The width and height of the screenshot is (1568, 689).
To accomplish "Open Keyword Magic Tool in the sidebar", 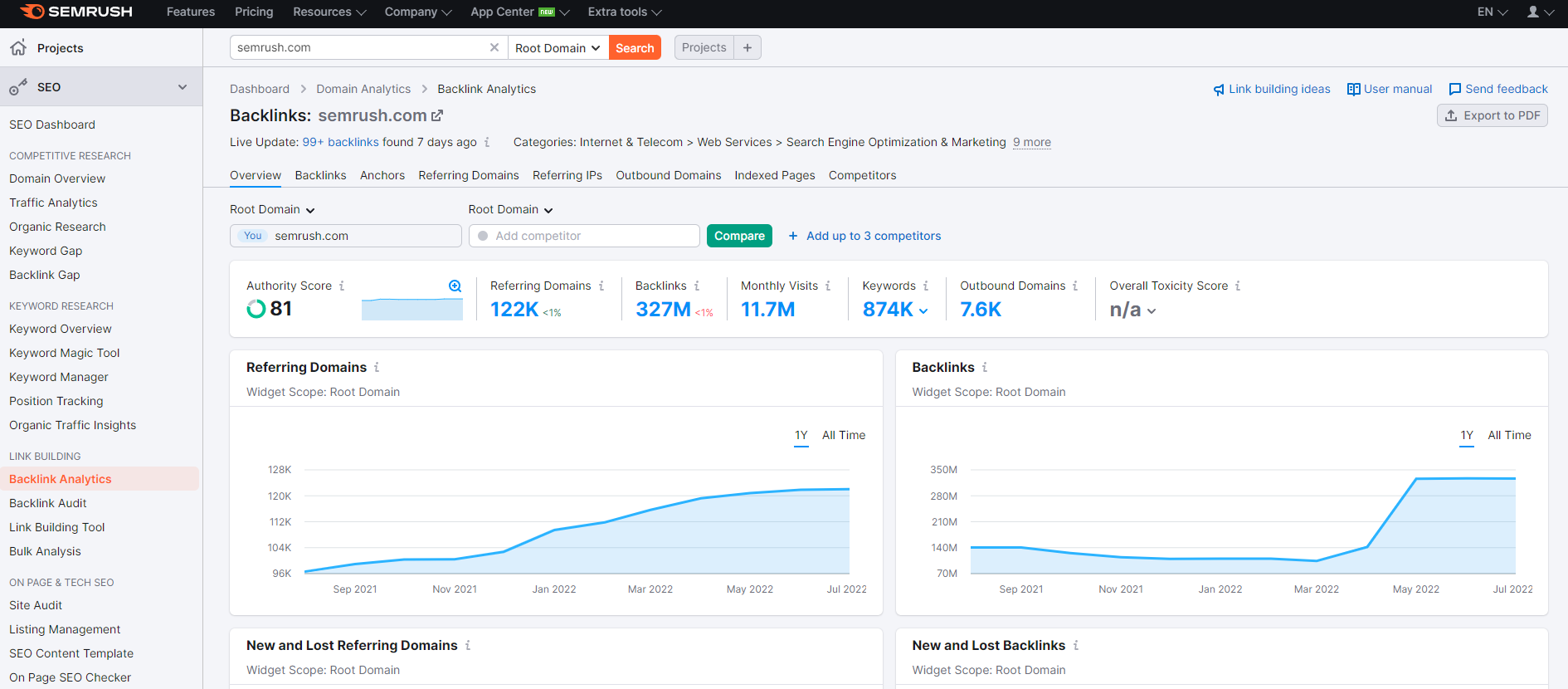I will tap(65, 353).
